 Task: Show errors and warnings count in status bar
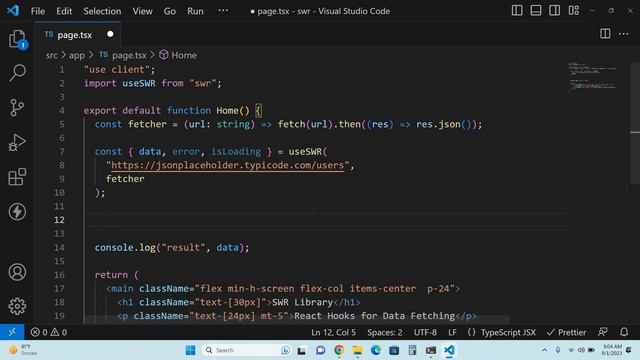click(x=49, y=332)
